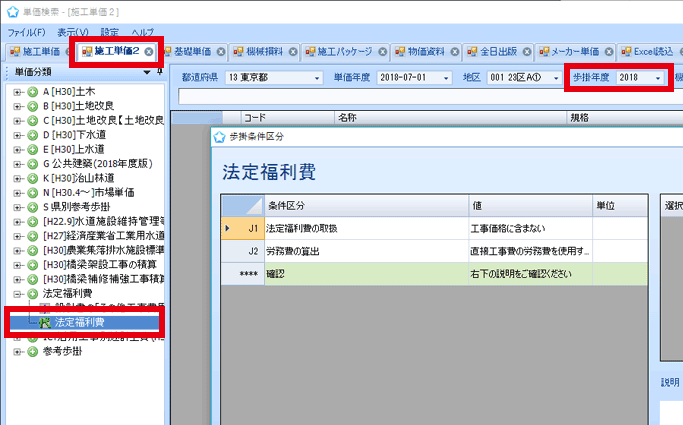Click 直接工事の労務費を使用 value cell in J2 row
The height and width of the screenshot is (425, 683).
[529, 250]
